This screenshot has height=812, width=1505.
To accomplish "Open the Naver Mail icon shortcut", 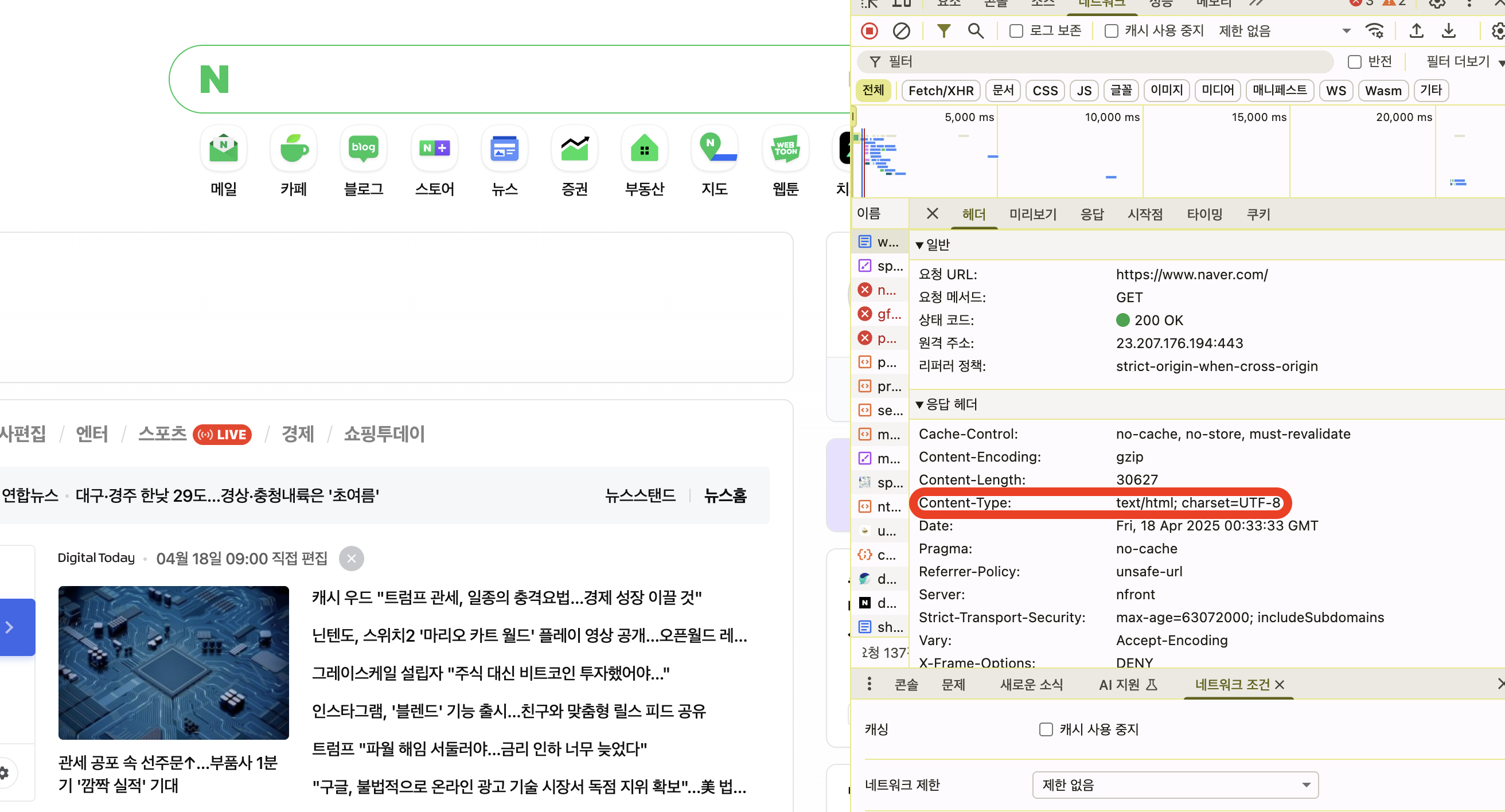I will tap(224, 149).
